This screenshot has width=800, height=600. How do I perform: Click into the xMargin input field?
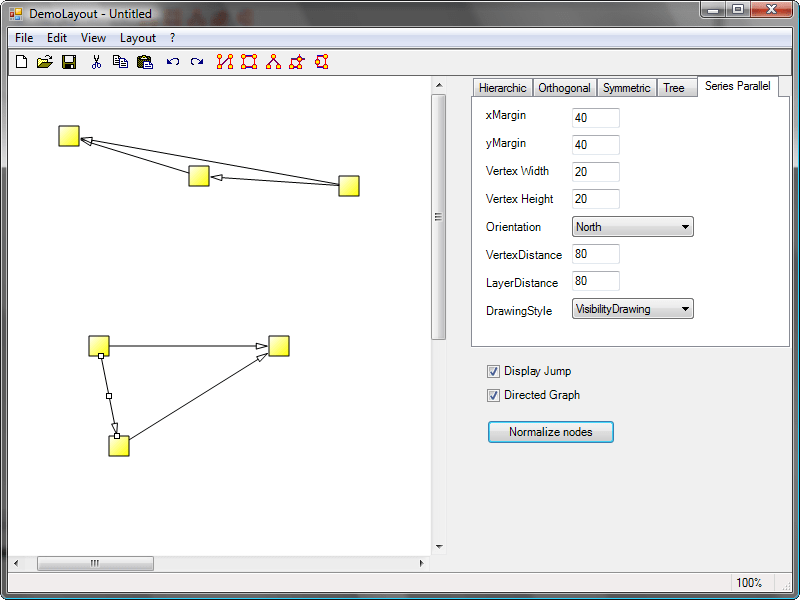[595, 118]
